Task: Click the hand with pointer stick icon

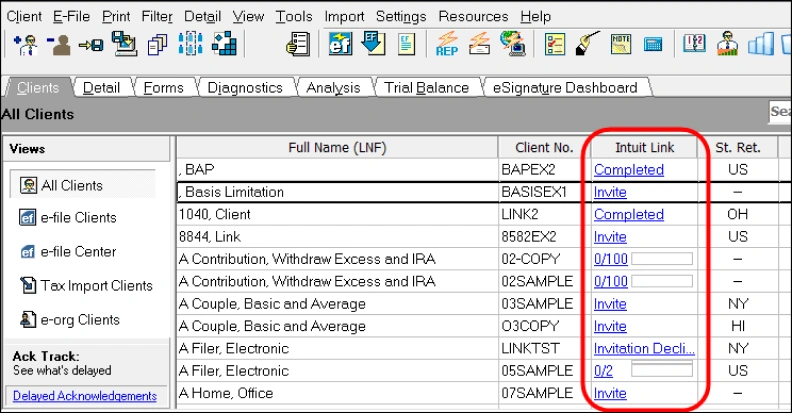Action: [x=587, y=44]
